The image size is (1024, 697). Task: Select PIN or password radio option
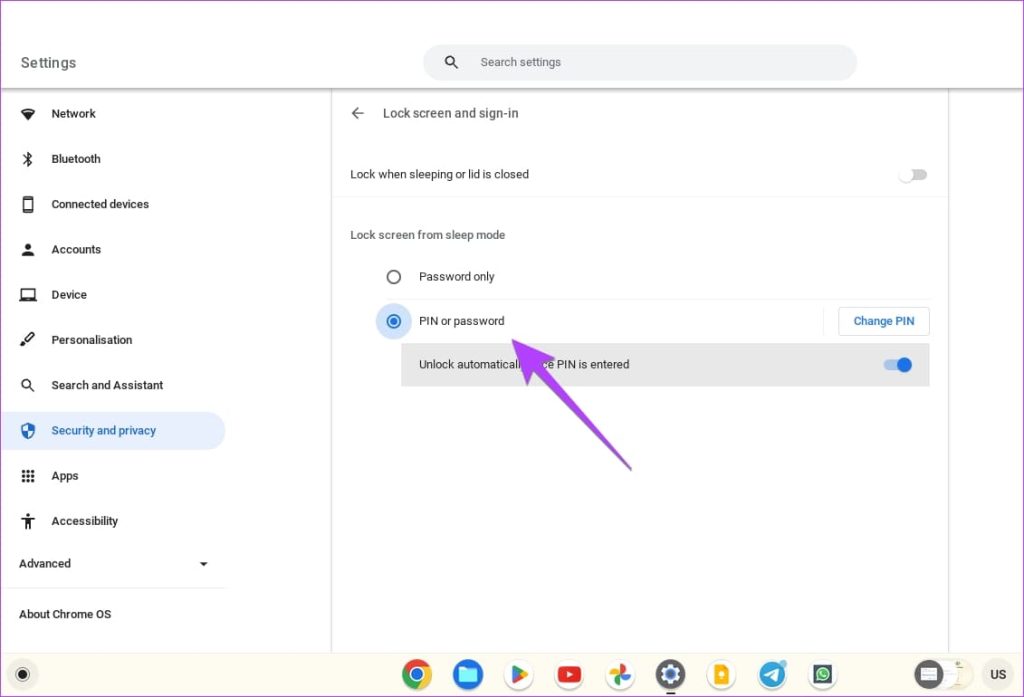click(394, 321)
